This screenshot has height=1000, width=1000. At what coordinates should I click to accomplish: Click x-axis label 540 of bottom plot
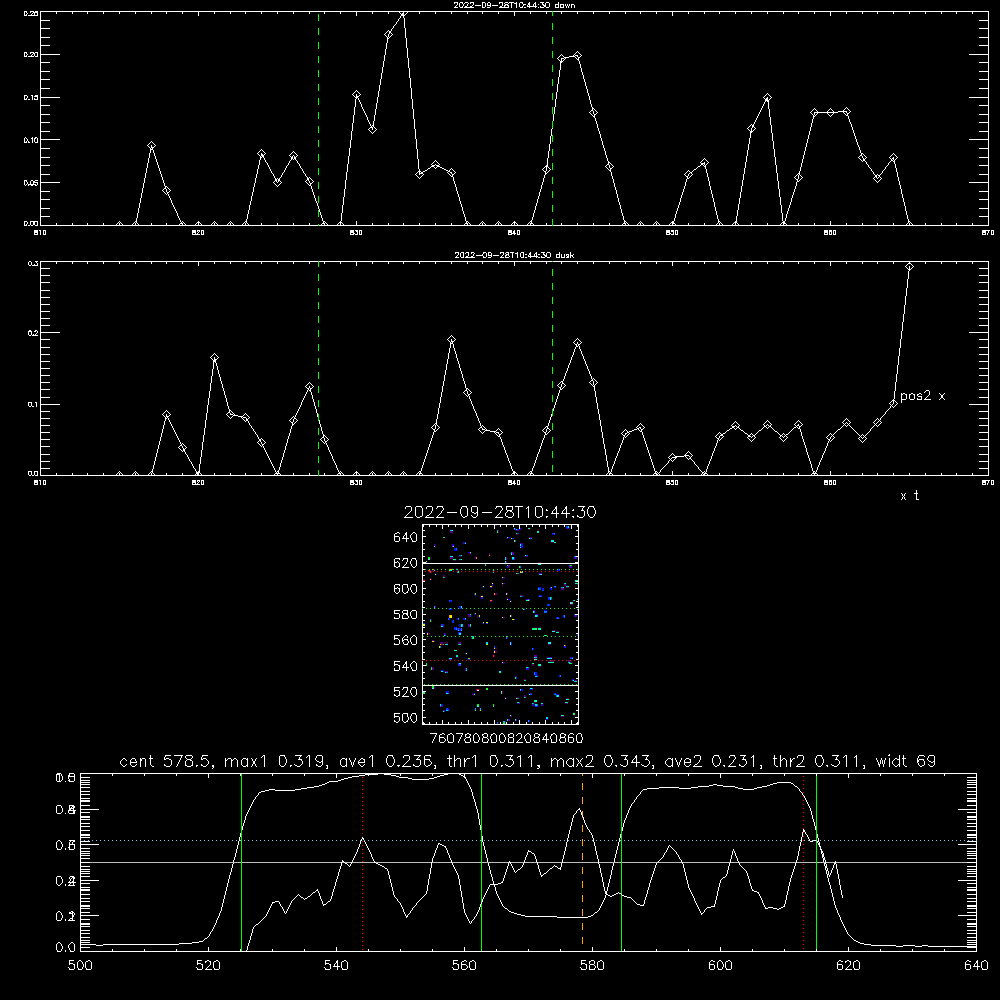pos(336,966)
